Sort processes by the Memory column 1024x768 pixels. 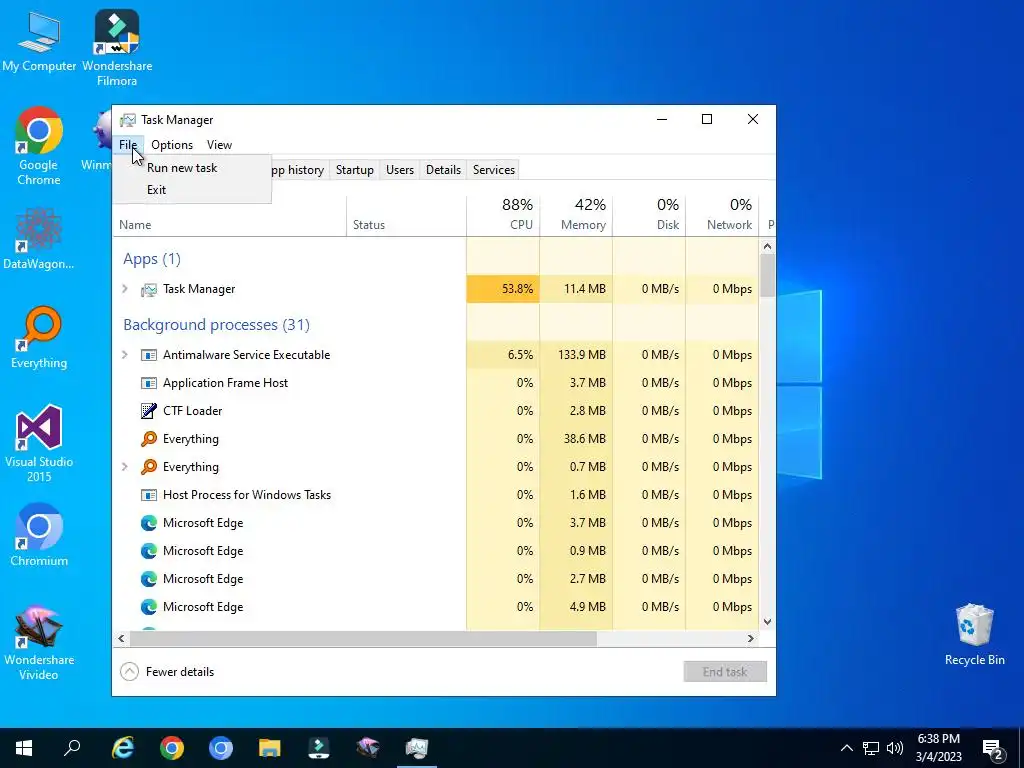coord(576,216)
